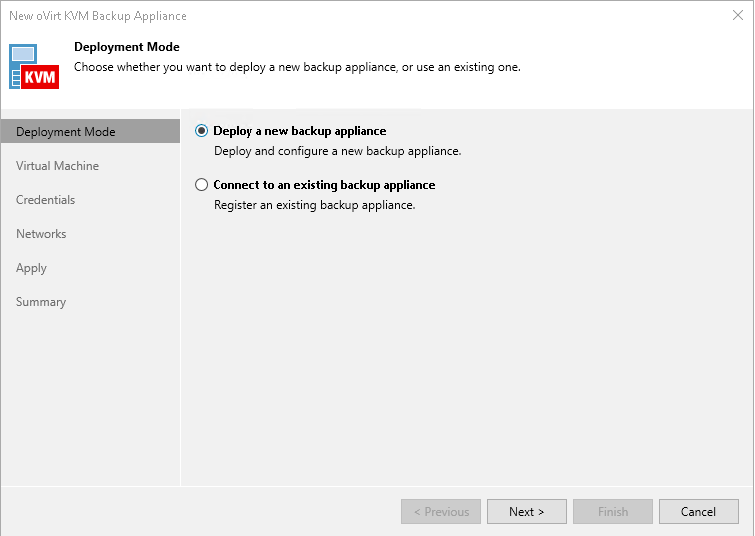Click the window title bar text
The image size is (755, 536).
click(98, 16)
